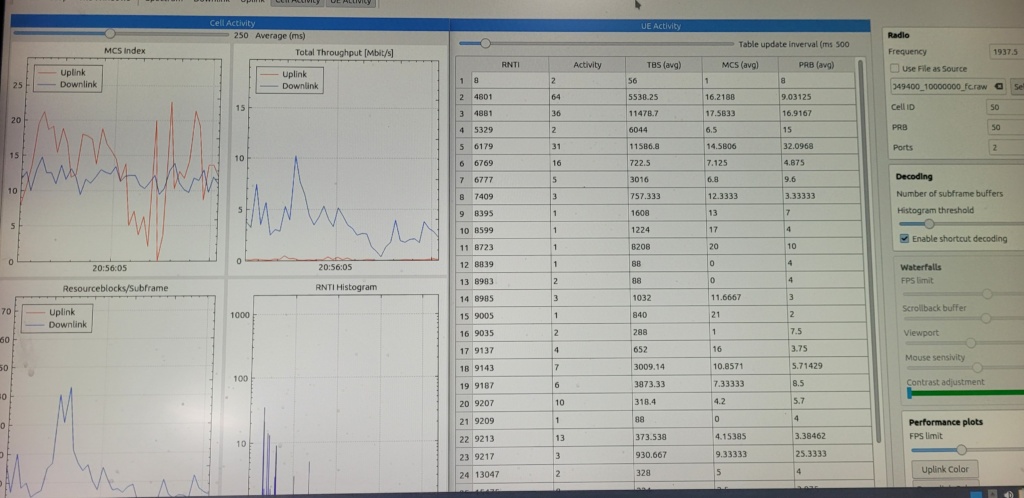Sort table by RNTI column header
Image resolution: width=1024 pixels, height=498 pixels.
(509, 65)
